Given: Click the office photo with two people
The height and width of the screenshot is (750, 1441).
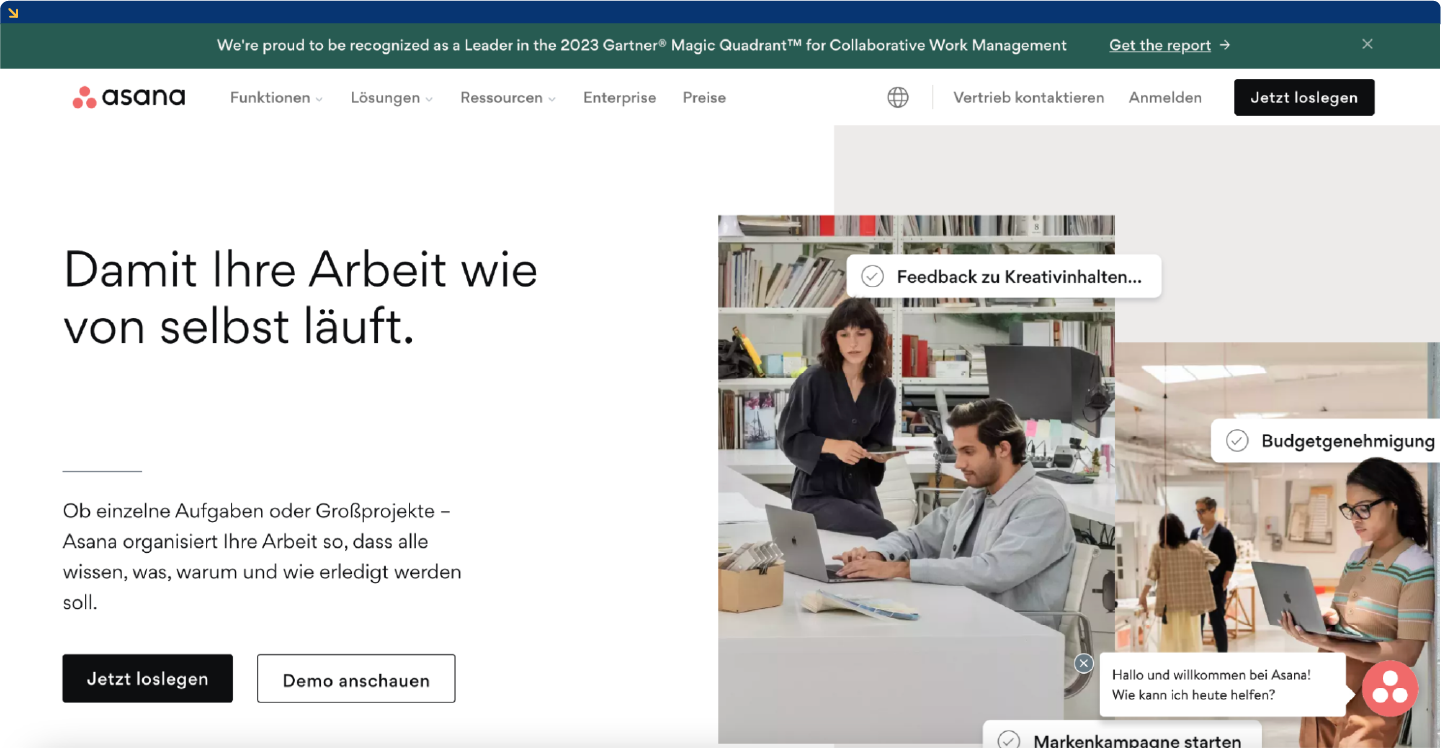Looking at the screenshot, I should [916, 480].
